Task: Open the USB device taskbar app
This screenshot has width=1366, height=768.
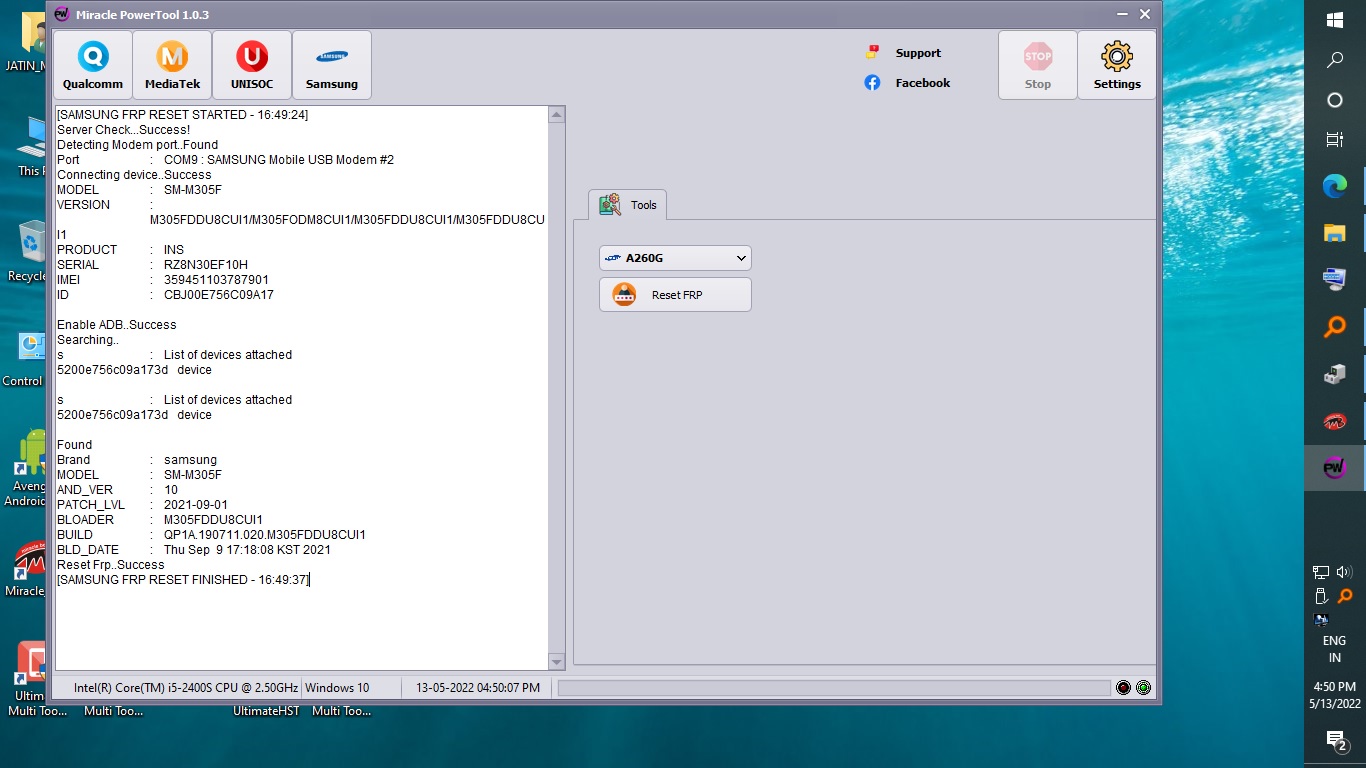Action: pos(1334,374)
